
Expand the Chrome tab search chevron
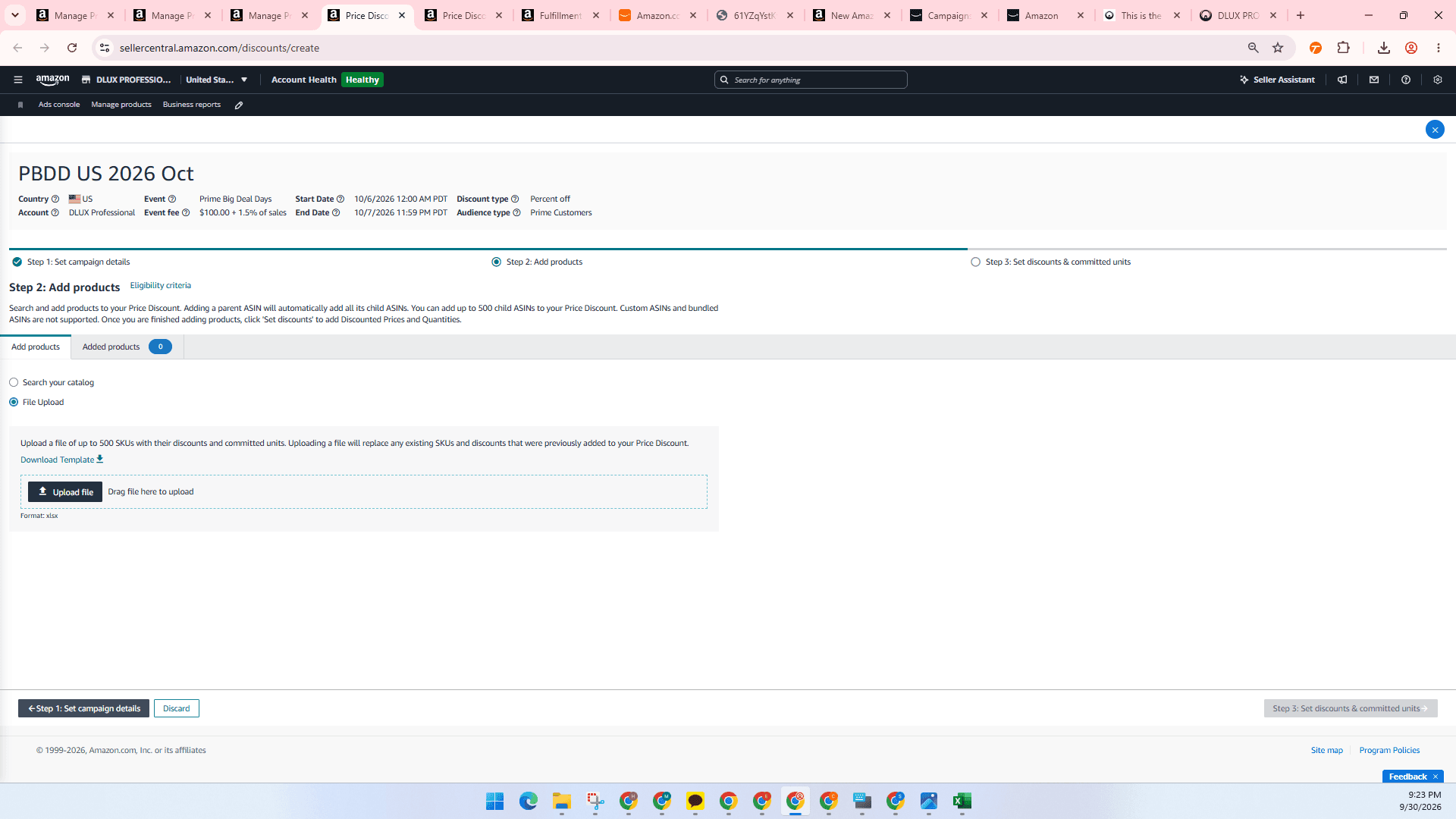point(15,15)
